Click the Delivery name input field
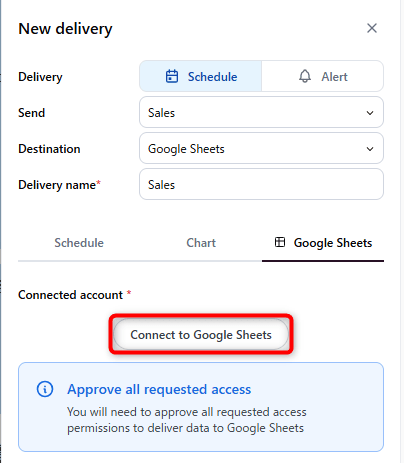This screenshot has height=463, width=404. pos(261,184)
